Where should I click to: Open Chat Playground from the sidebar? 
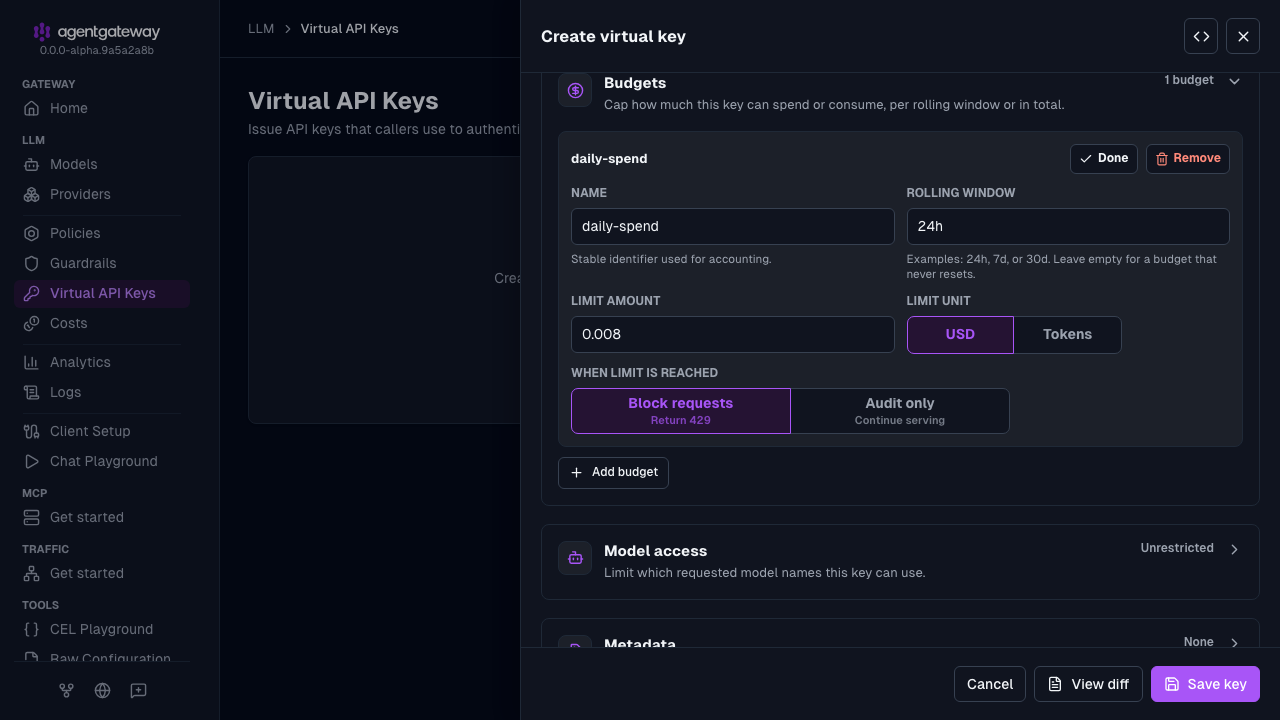pos(104,461)
